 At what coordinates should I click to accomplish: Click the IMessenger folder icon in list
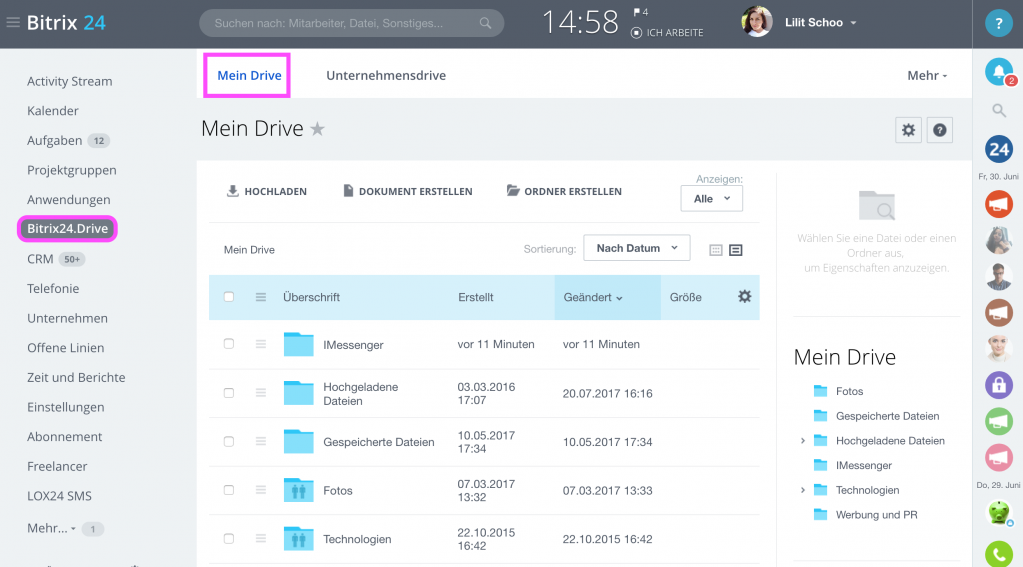(x=298, y=344)
